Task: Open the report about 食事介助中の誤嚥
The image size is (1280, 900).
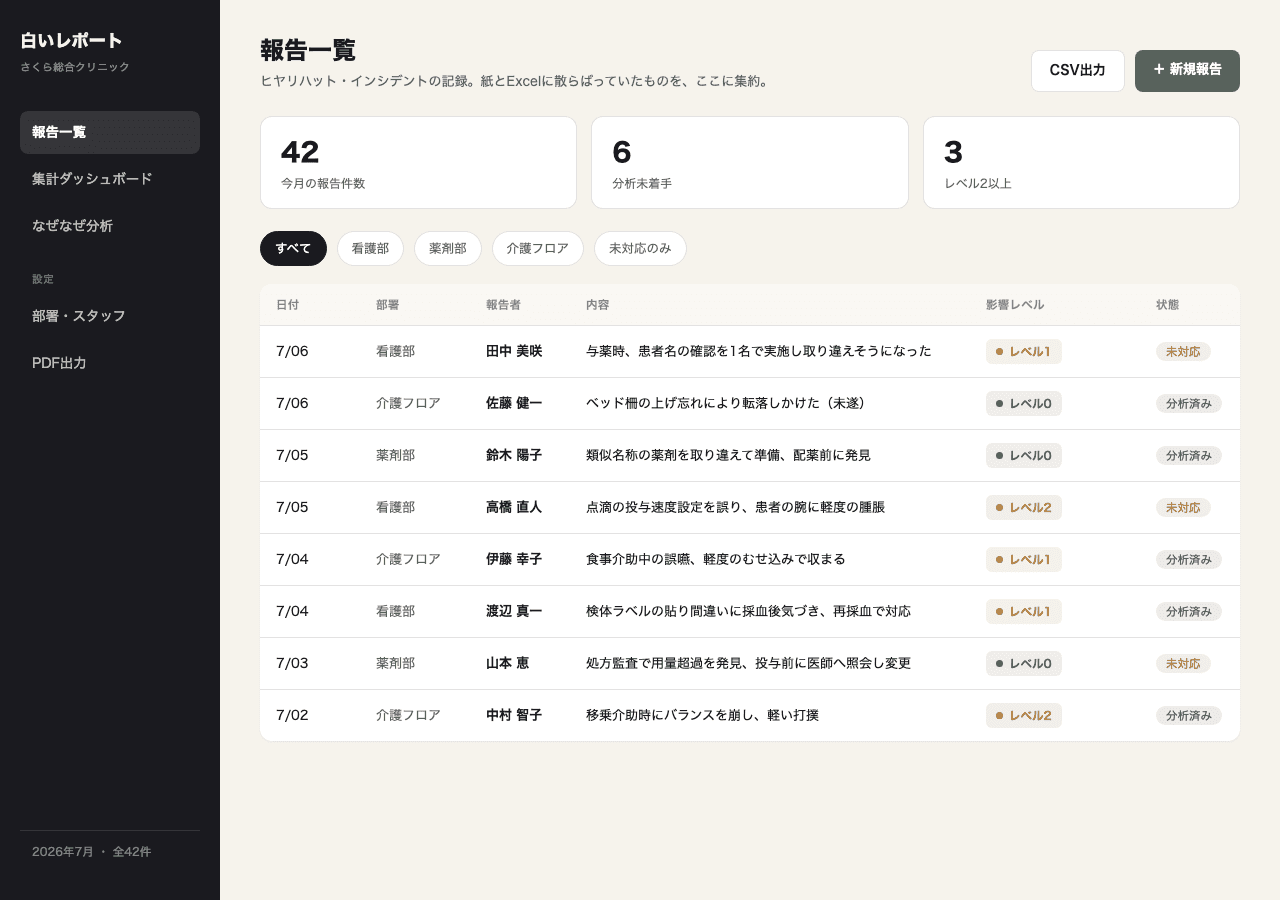Action: pyautogui.click(x=716, y=559)
